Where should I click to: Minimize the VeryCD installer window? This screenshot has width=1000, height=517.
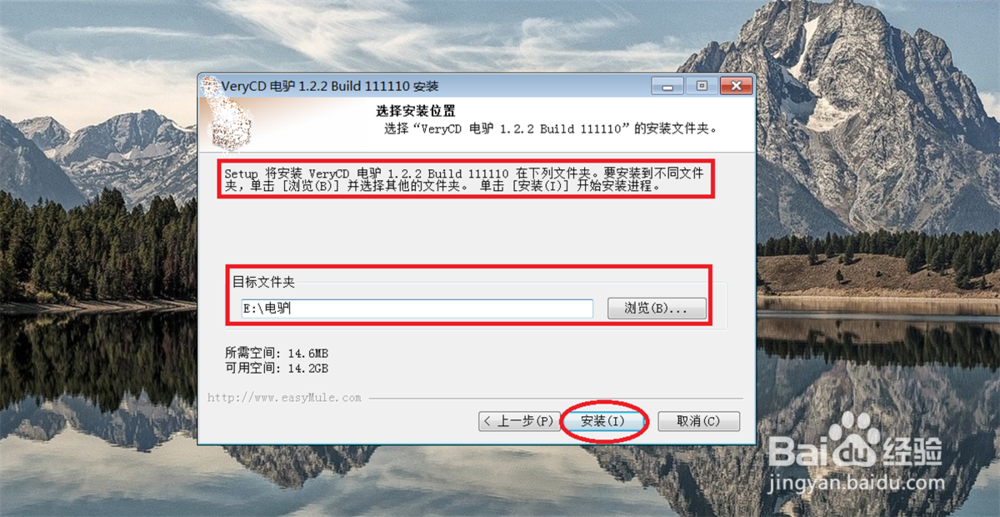(x=668, y=85)
